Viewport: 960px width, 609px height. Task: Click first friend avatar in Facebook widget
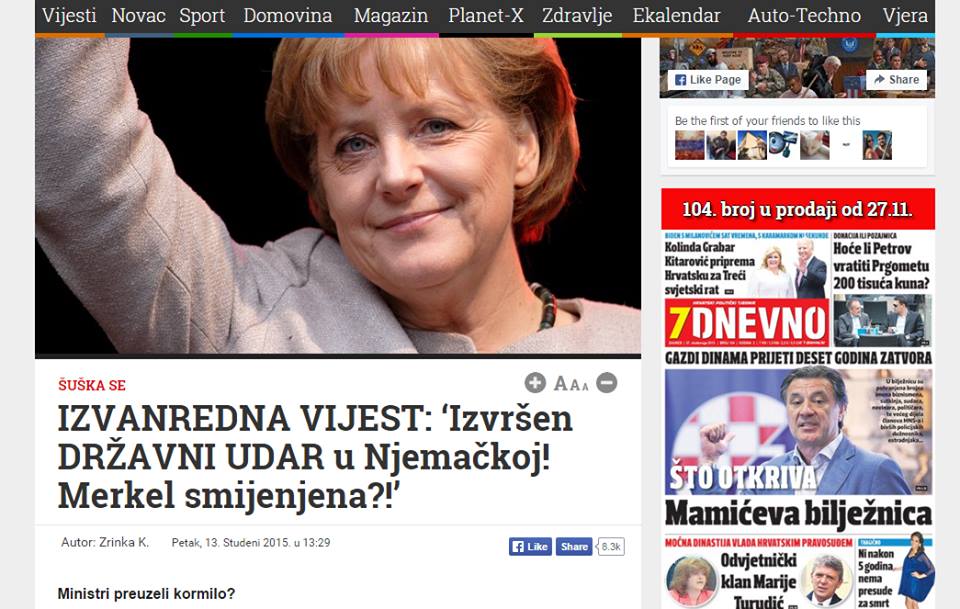(689, 145)
